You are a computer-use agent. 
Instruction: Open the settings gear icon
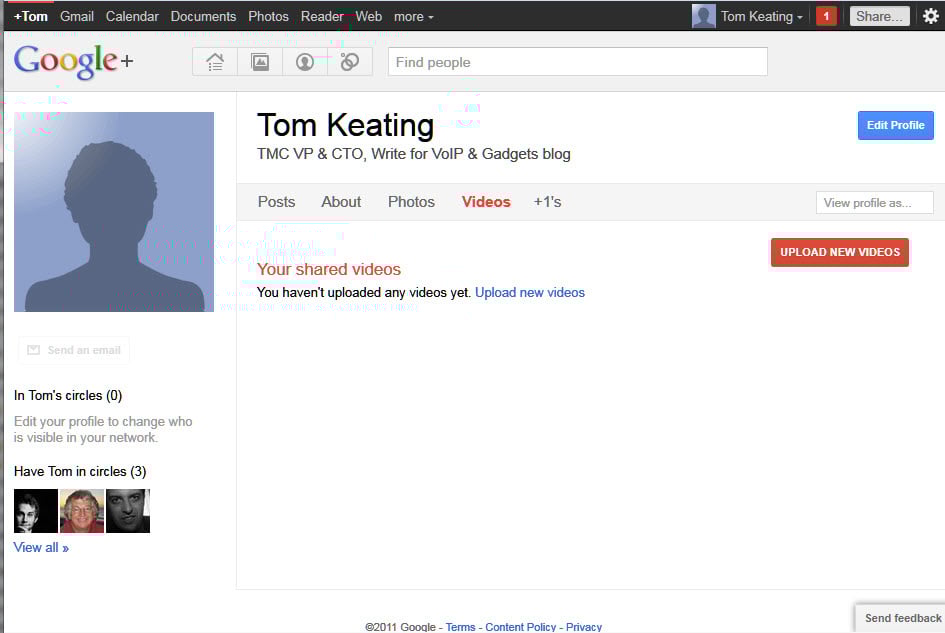point(930,16)
